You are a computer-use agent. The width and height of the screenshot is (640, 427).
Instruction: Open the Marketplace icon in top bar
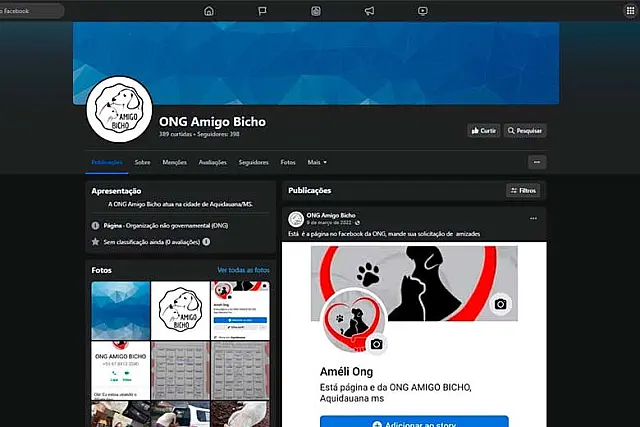click(x=316, y=11)
